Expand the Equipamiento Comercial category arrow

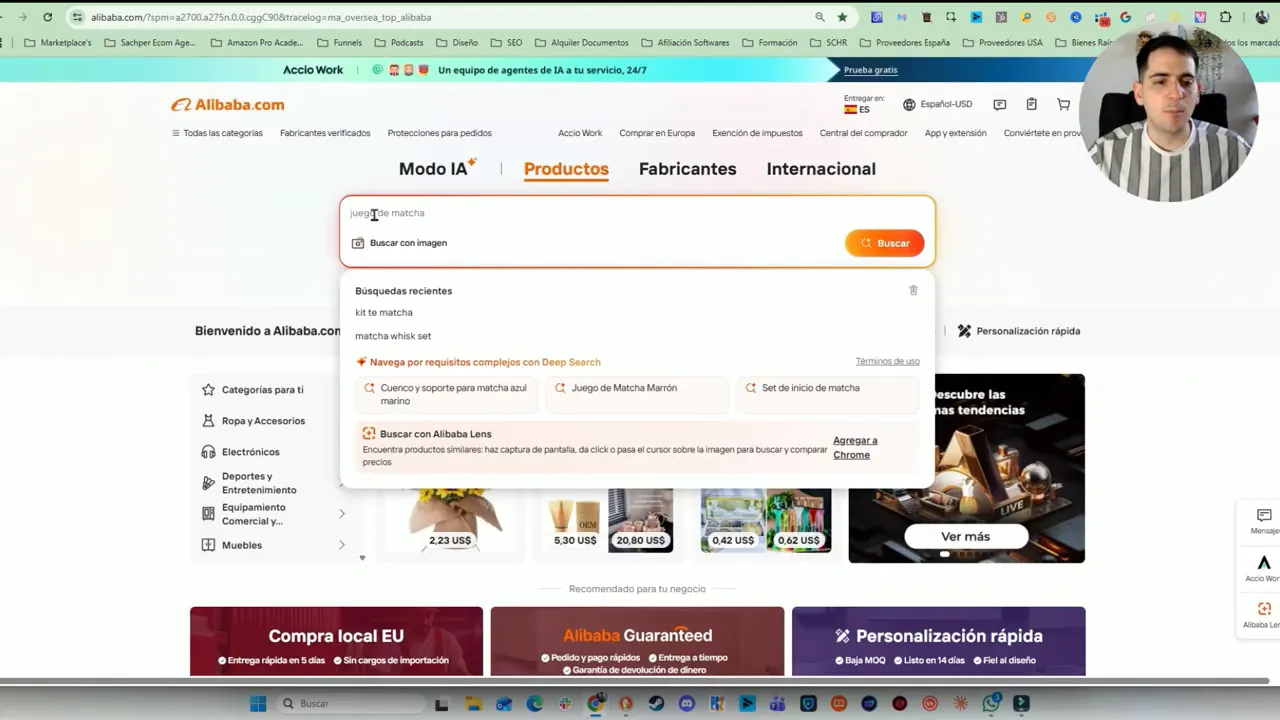pyautogui.click(x=341, y=514)
